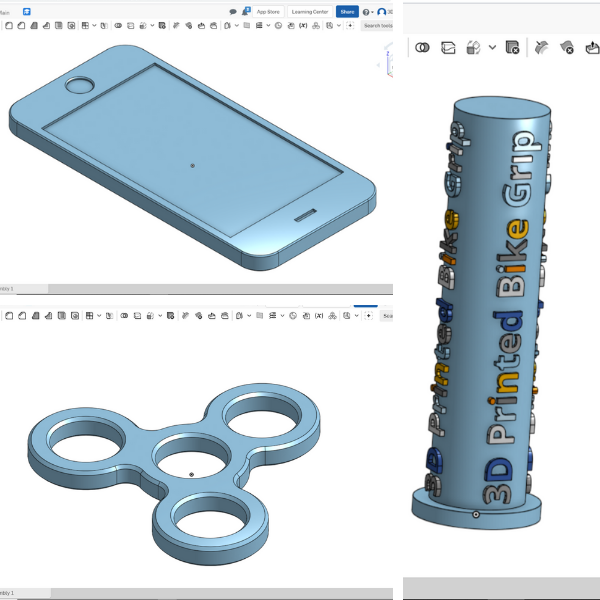The image size is (600, 600).
Task: Open the comments icon in the header
Action: point(233,12)
